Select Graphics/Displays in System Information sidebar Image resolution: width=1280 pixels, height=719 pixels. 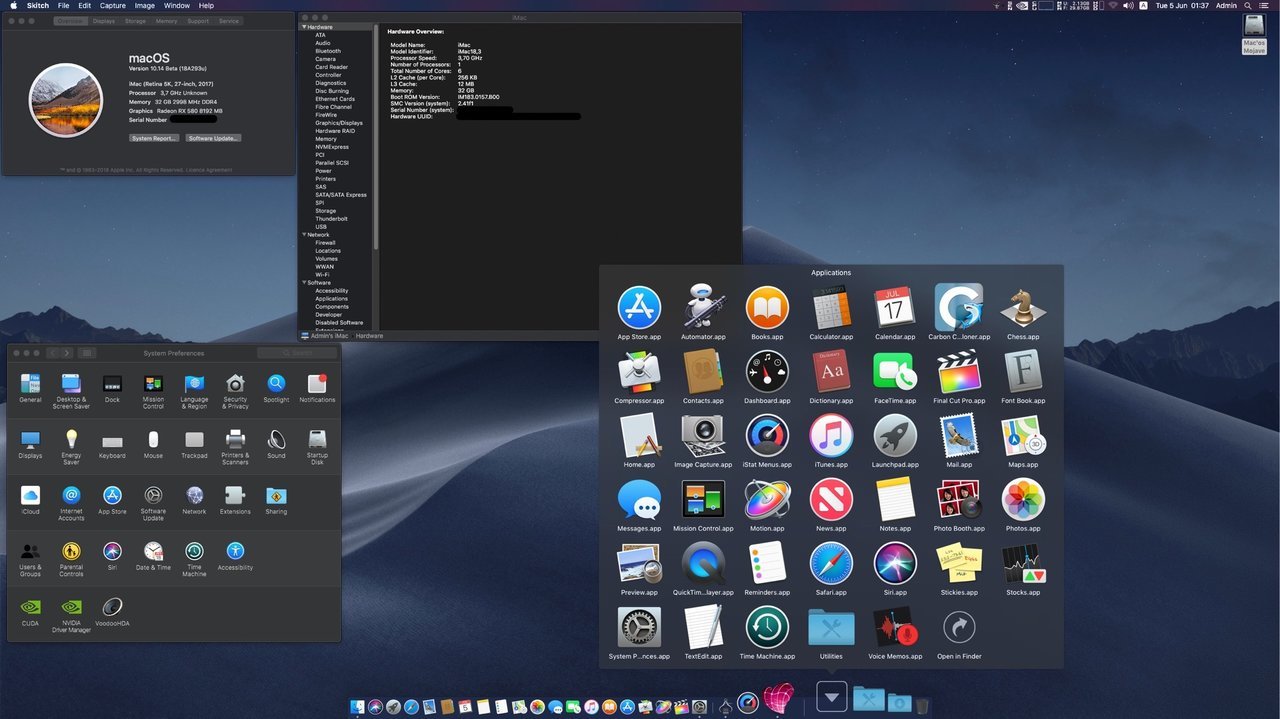(339, 123)
